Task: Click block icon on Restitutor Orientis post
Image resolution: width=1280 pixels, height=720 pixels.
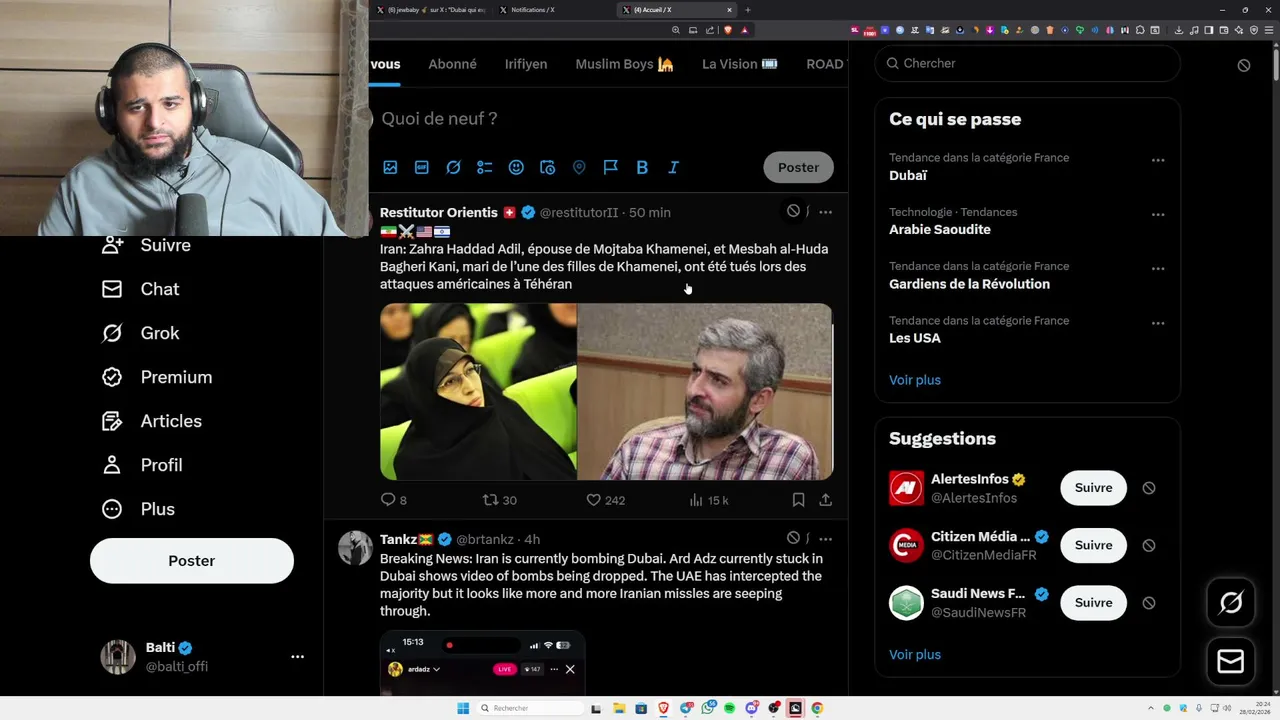Action: click(793, 211)
